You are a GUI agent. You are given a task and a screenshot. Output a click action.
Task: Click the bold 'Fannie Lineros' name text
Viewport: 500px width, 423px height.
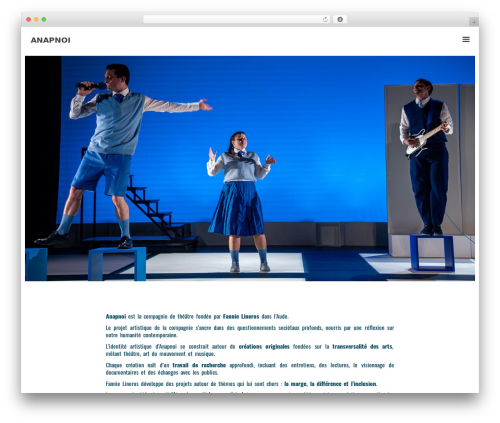241,316
